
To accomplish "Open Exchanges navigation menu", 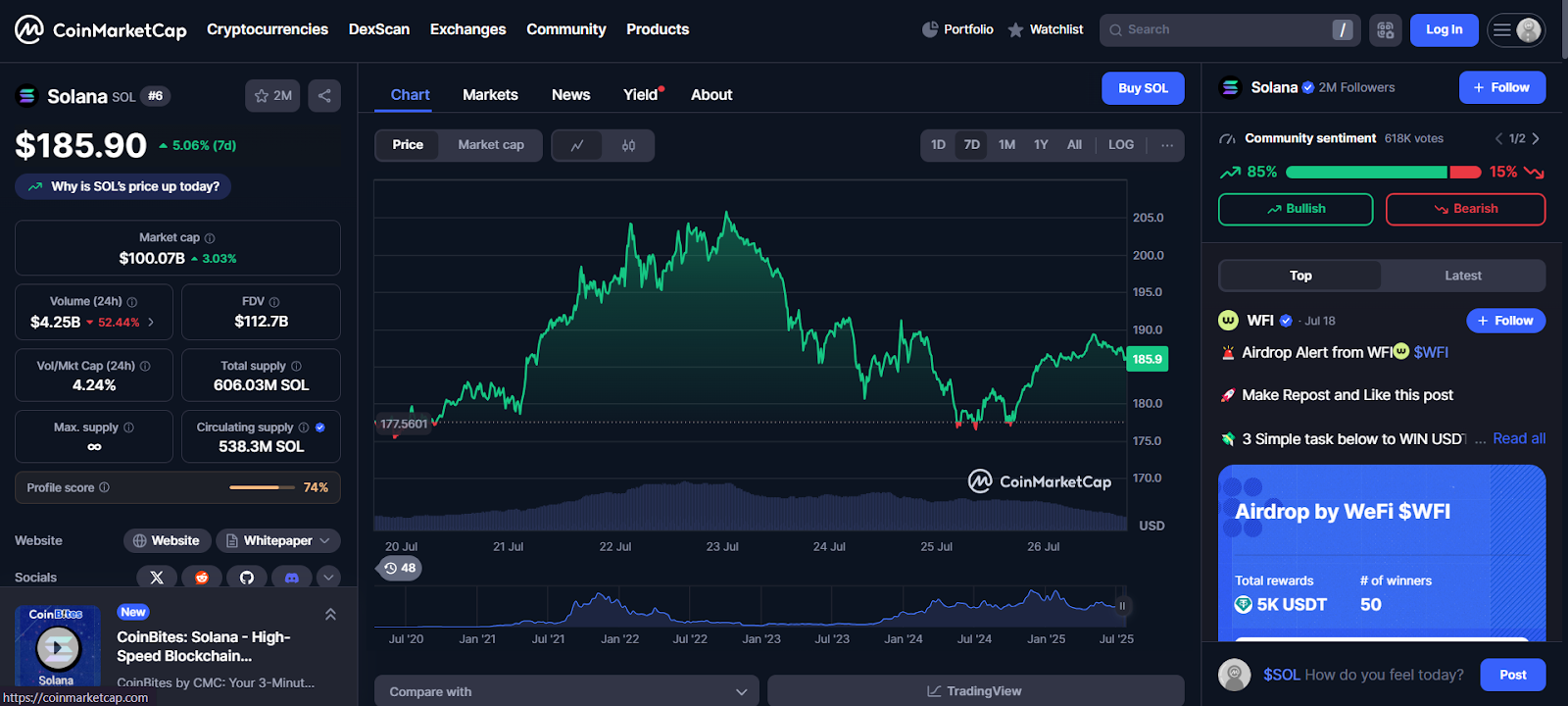I will (467, 29).
